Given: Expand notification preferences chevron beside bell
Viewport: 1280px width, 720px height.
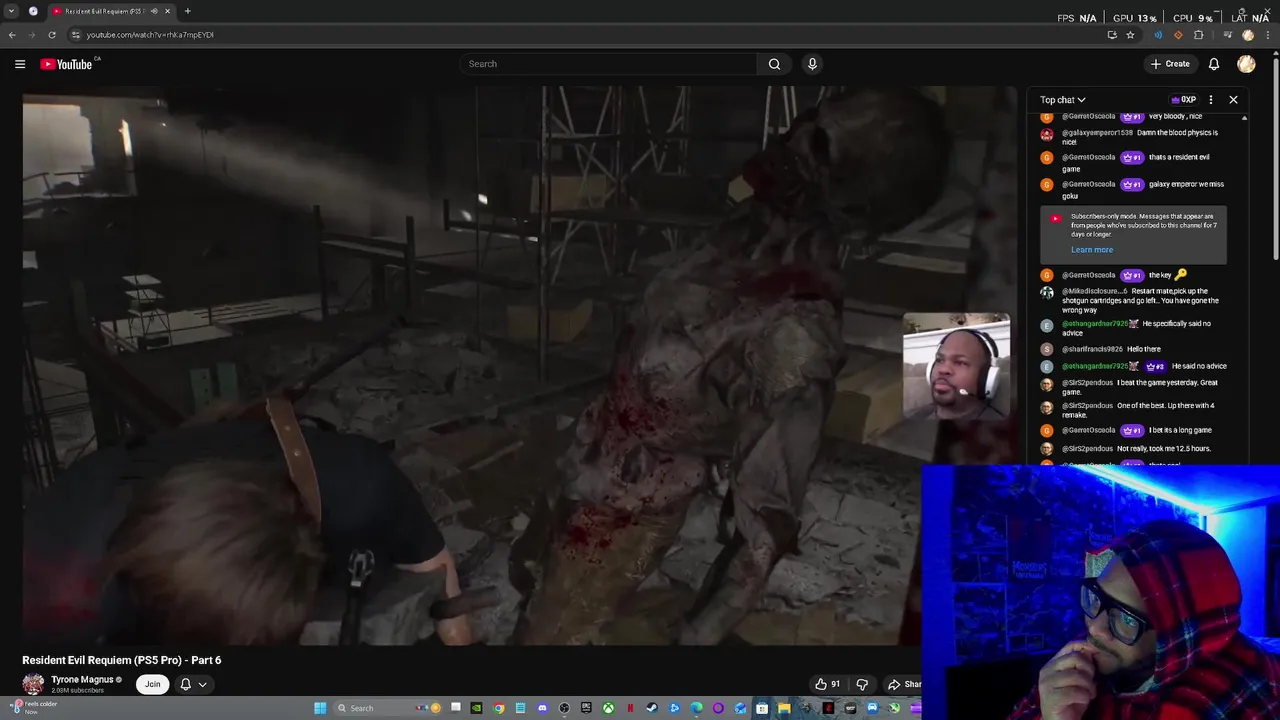Looking at the screenshot, I should tap(202, 684).
